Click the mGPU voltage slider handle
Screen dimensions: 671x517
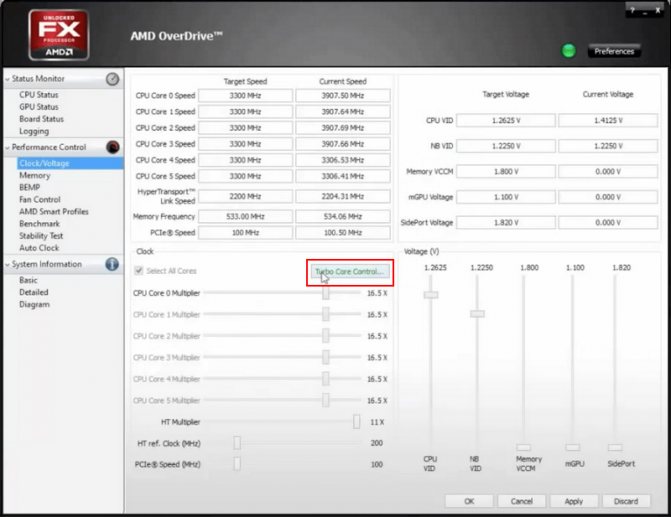pyautogui.click(x=573, y=448)
